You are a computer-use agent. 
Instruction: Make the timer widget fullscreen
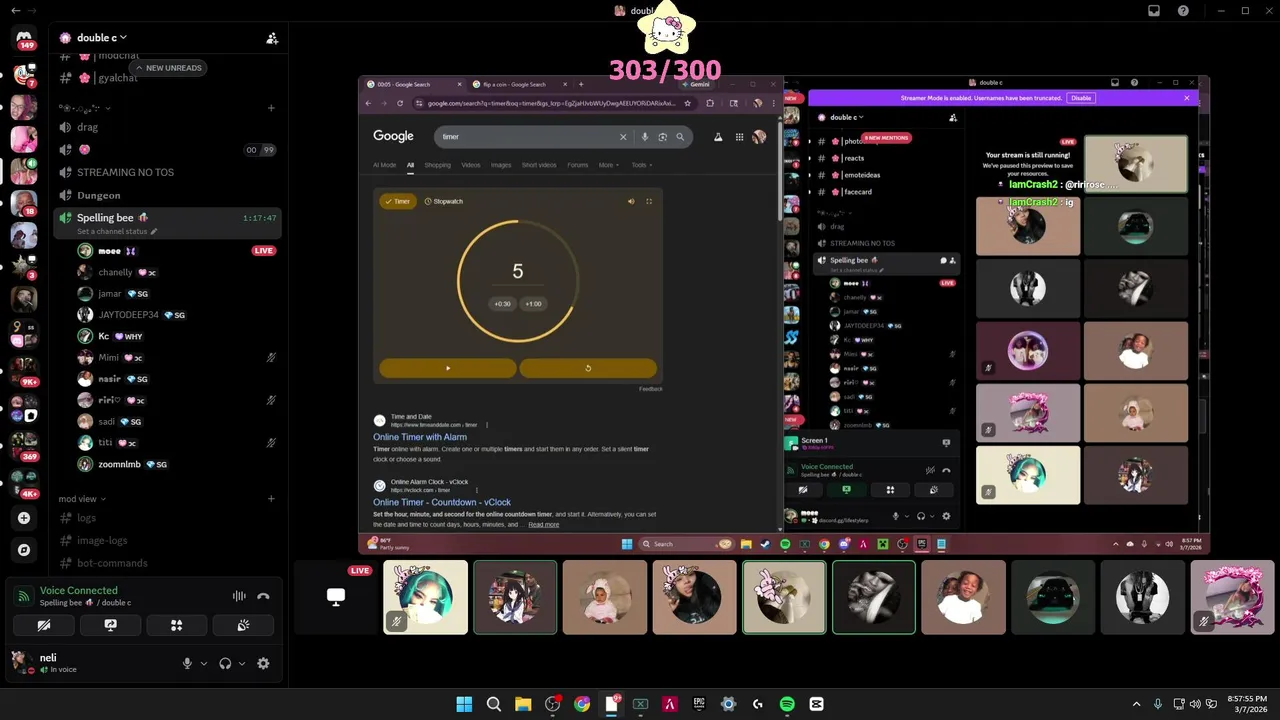(x=649, y=201)
